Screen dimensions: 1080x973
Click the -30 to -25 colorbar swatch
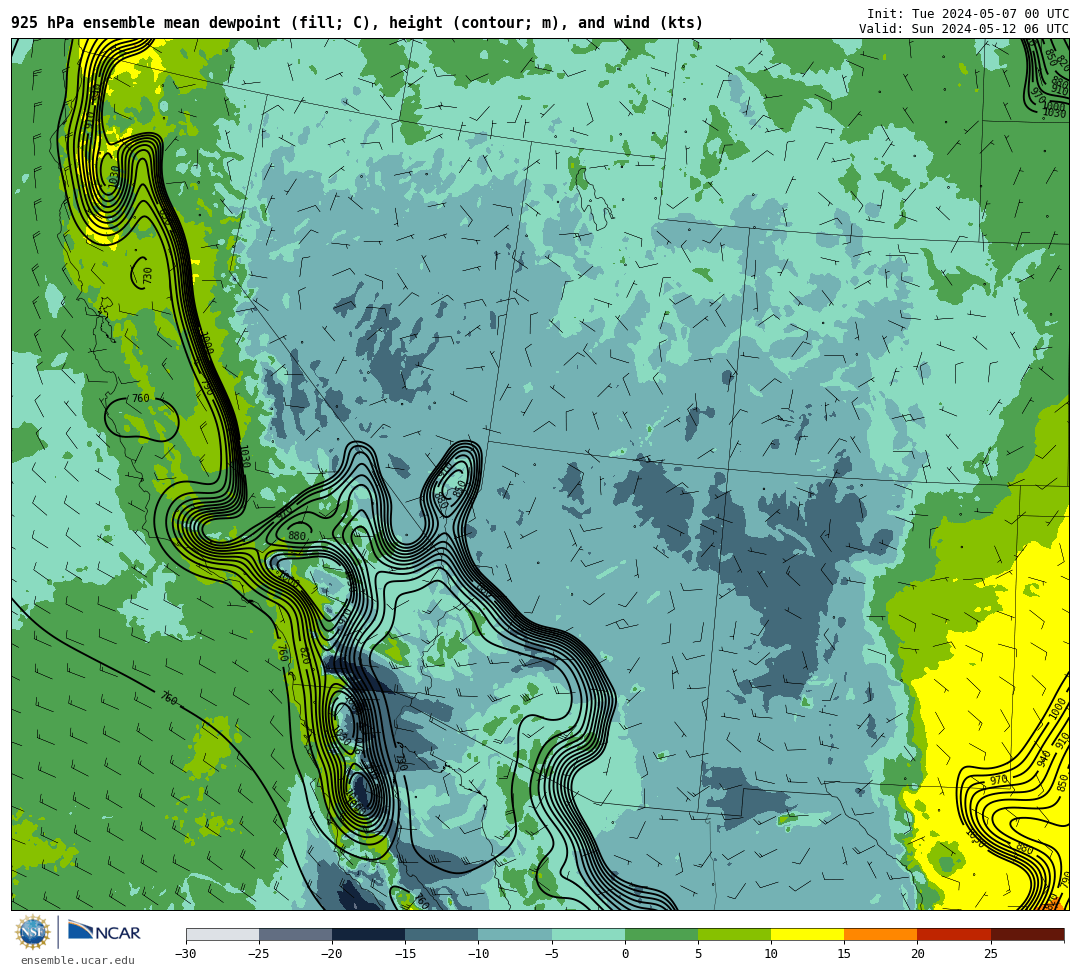click(222, 934)
